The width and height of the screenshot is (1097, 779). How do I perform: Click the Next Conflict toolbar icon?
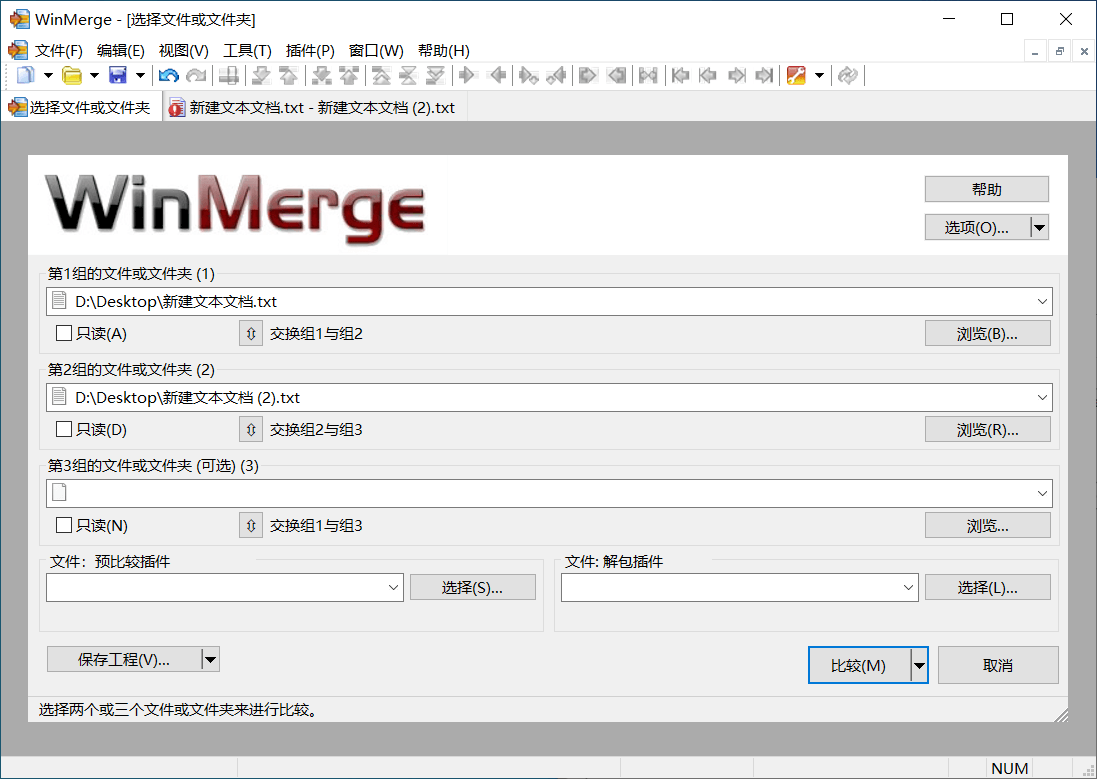[x=321, y=75]
